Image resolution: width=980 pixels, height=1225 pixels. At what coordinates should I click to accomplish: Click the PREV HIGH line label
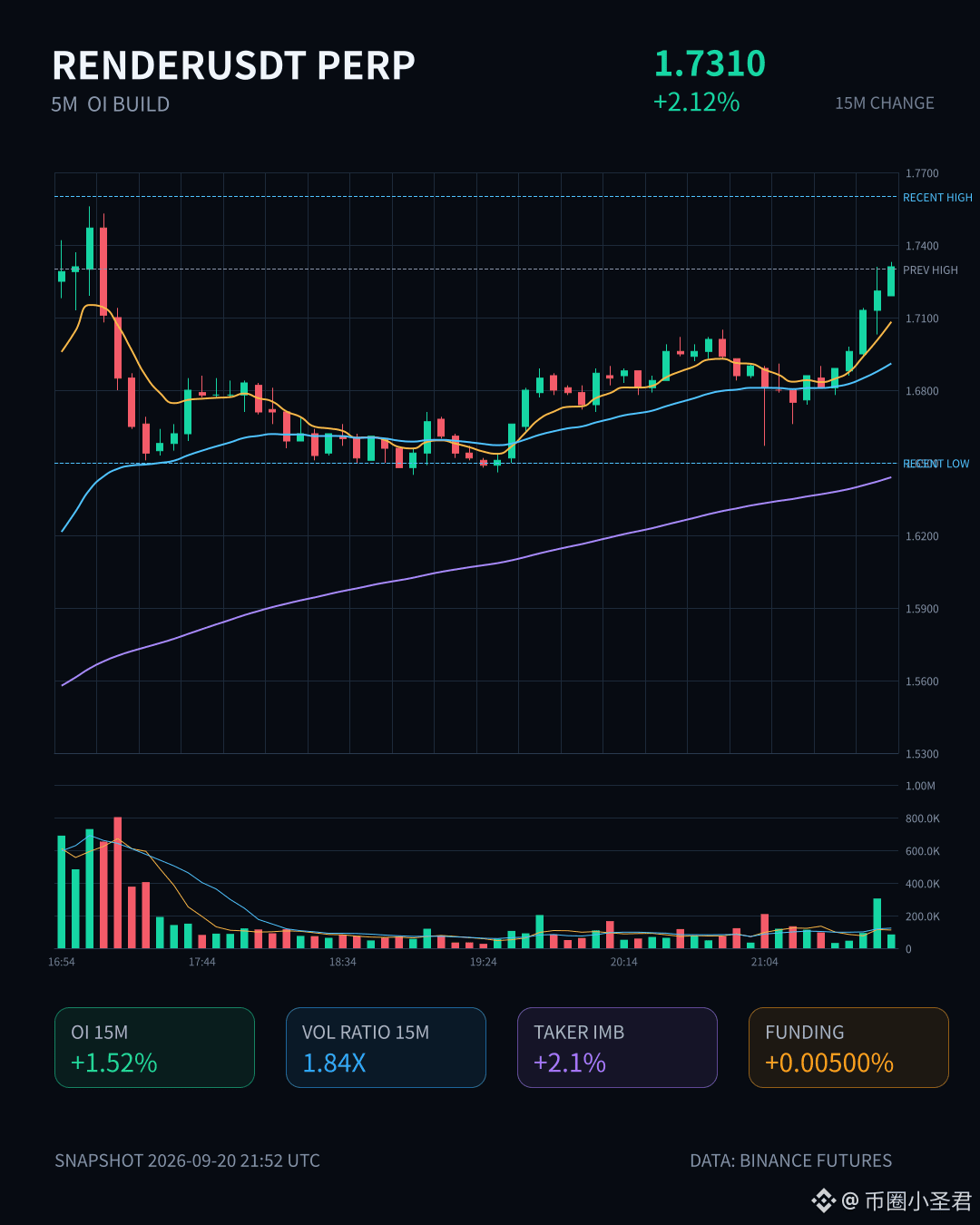tap(930, 269)
